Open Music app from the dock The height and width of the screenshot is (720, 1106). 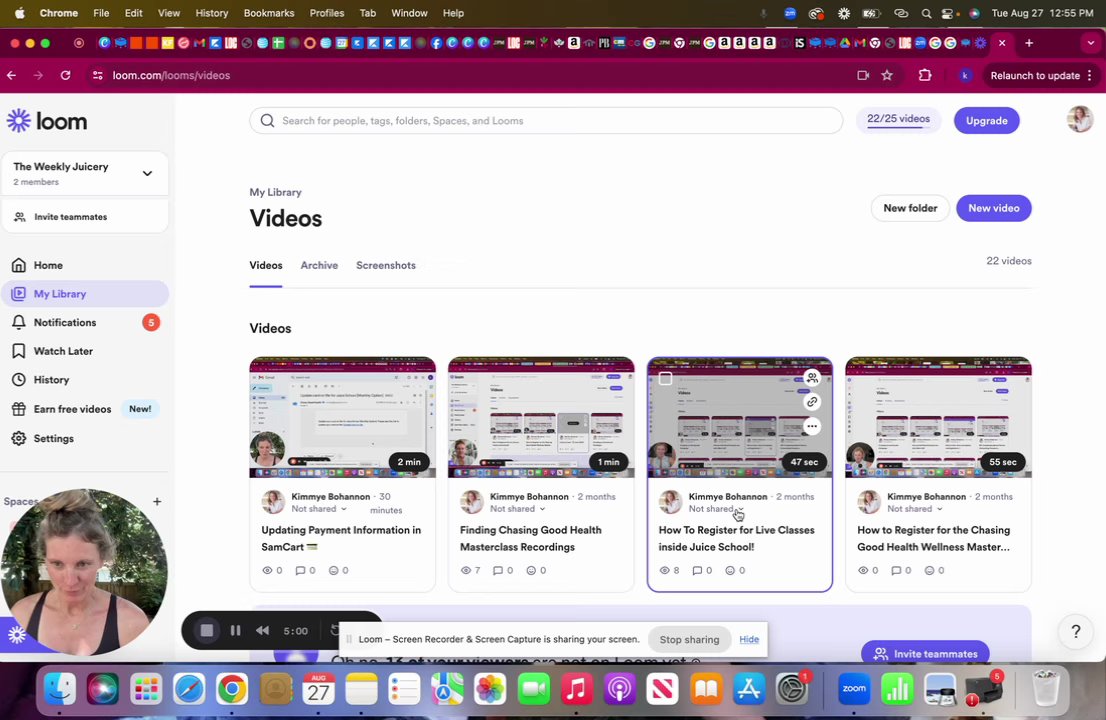pyautogui.click(x=576, y=688)
